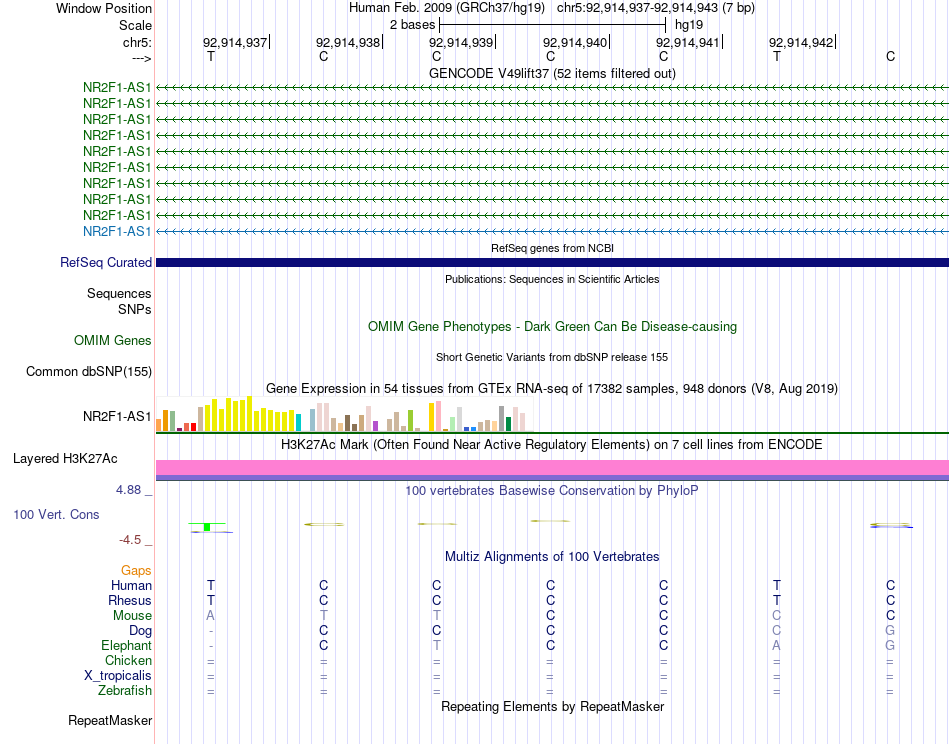Click the -4.5 lower conservation scale value

tap(130, 540)
